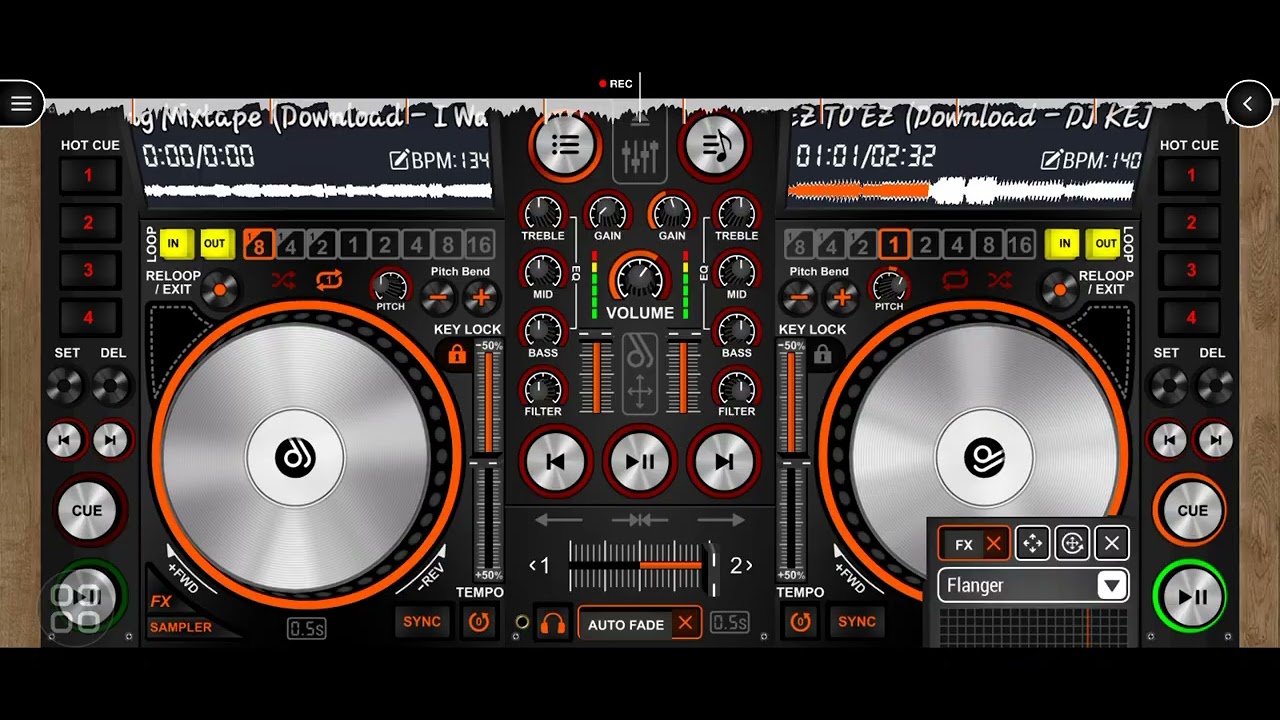This screenshot has width=1280, height=720.
Task: Set left deck loop OUT point
Action: coord(215,244)
